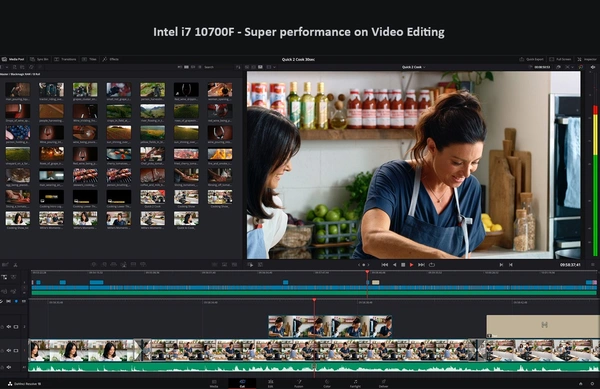The height and width of the screenshot is (389, 600).
Task: Click the play reverse button
Action: (x=395, y=265)
